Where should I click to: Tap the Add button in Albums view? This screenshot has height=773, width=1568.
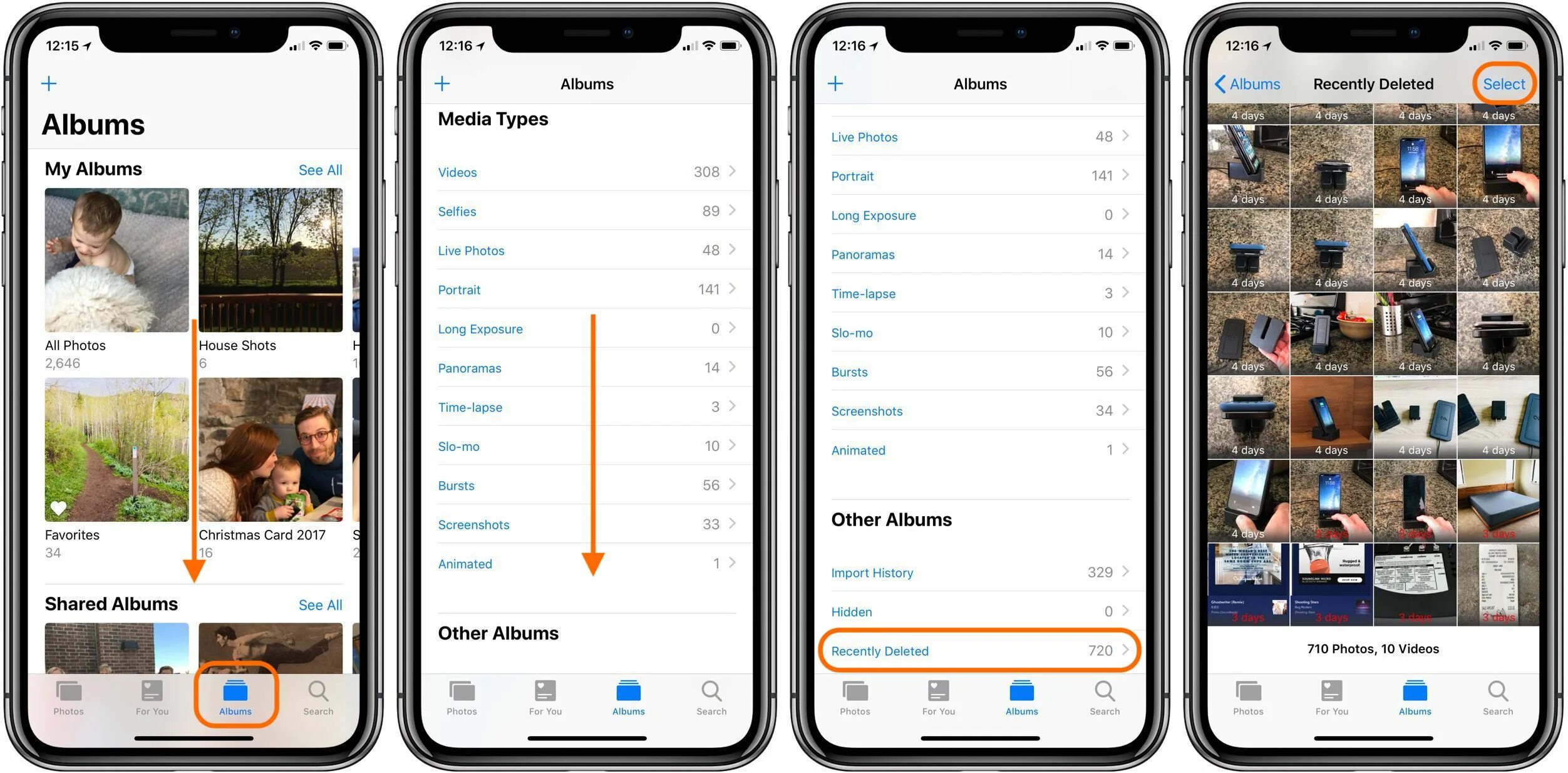click(x=47, y=82)
